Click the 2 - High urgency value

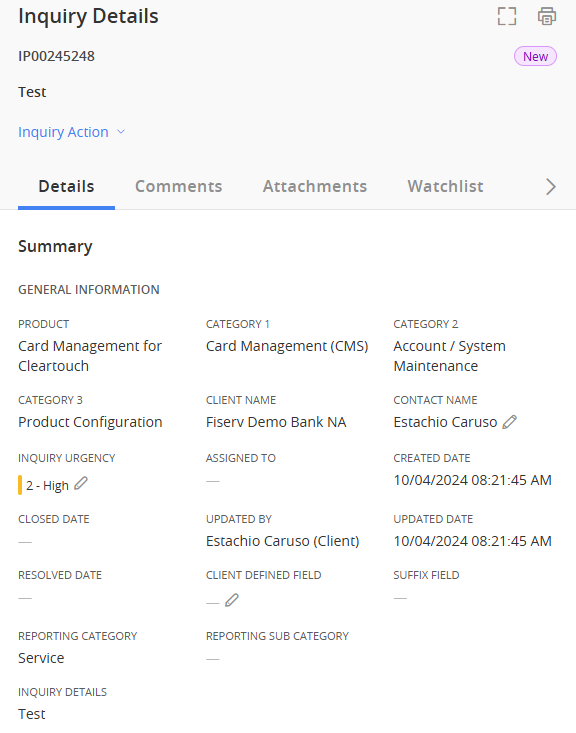48,486
